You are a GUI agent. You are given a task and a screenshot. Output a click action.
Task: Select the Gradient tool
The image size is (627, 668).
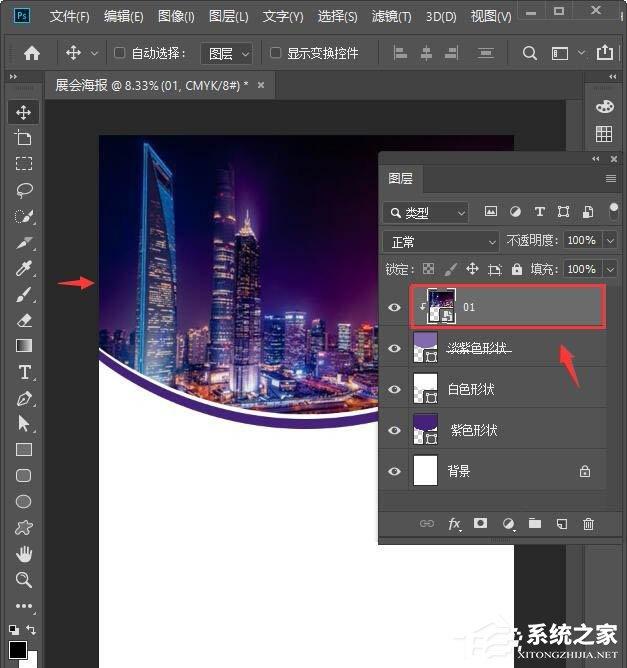click(24, 346)
